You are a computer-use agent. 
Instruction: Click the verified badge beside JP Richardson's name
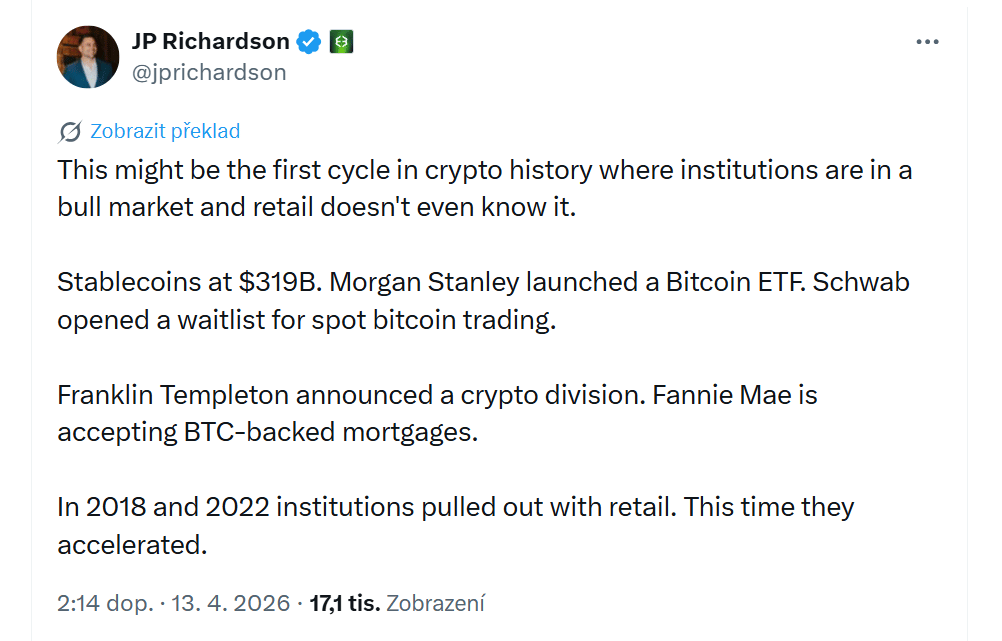point(308,41)
